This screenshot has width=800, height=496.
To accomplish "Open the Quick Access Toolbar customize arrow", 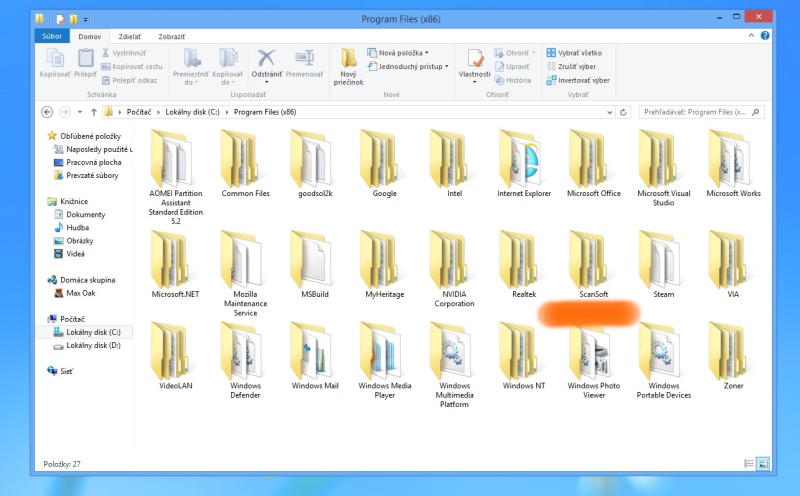I will pyautogui.click(x=86, y=19).
